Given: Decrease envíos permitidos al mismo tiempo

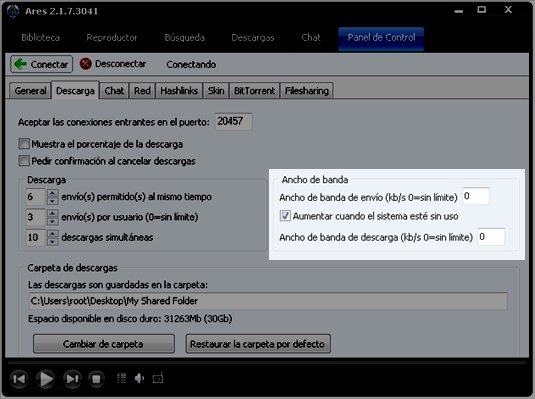Looking at the screenshot, I should click(52, 201).
